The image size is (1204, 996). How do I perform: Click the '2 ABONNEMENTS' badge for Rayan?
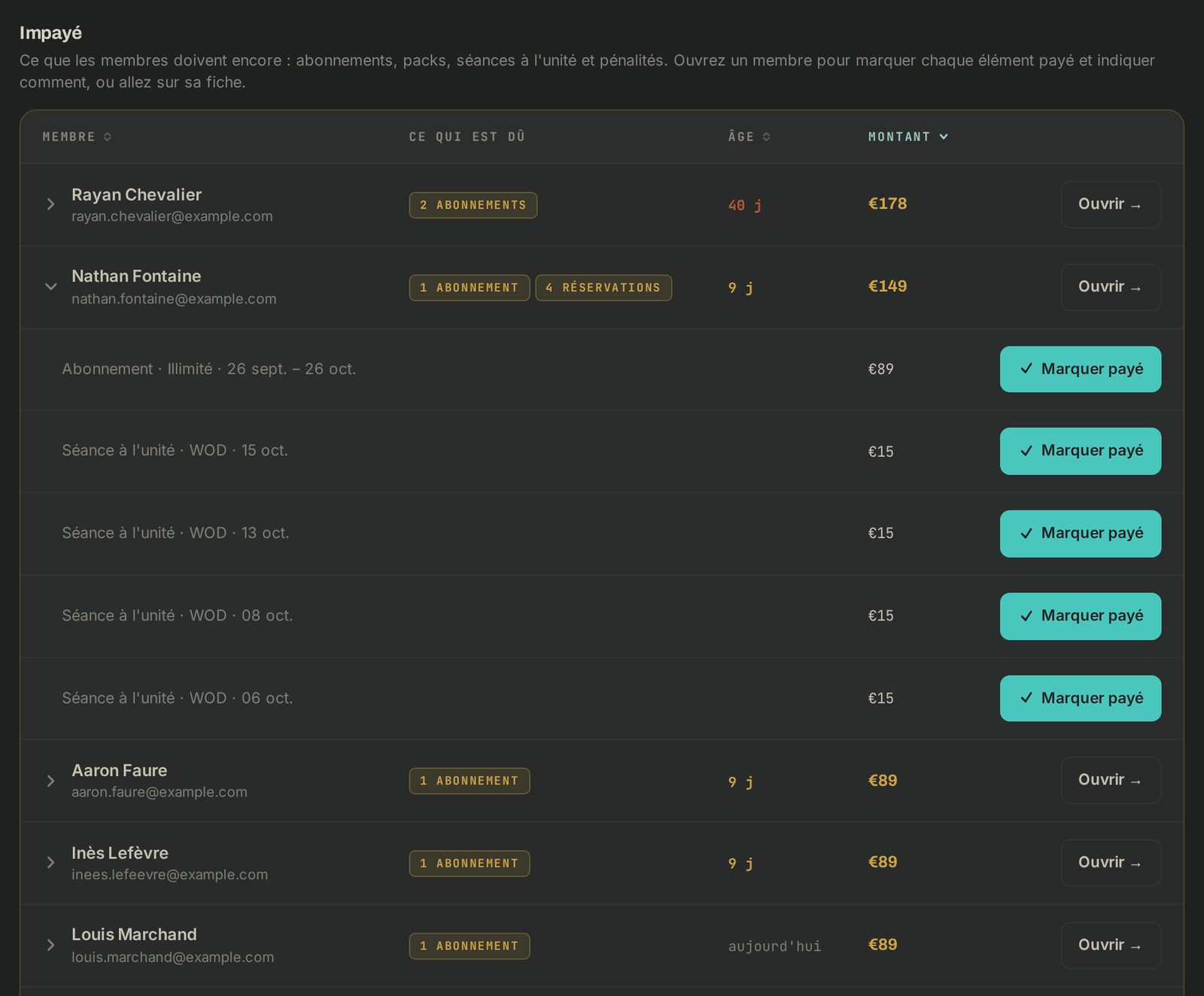(x=473, y=206)
